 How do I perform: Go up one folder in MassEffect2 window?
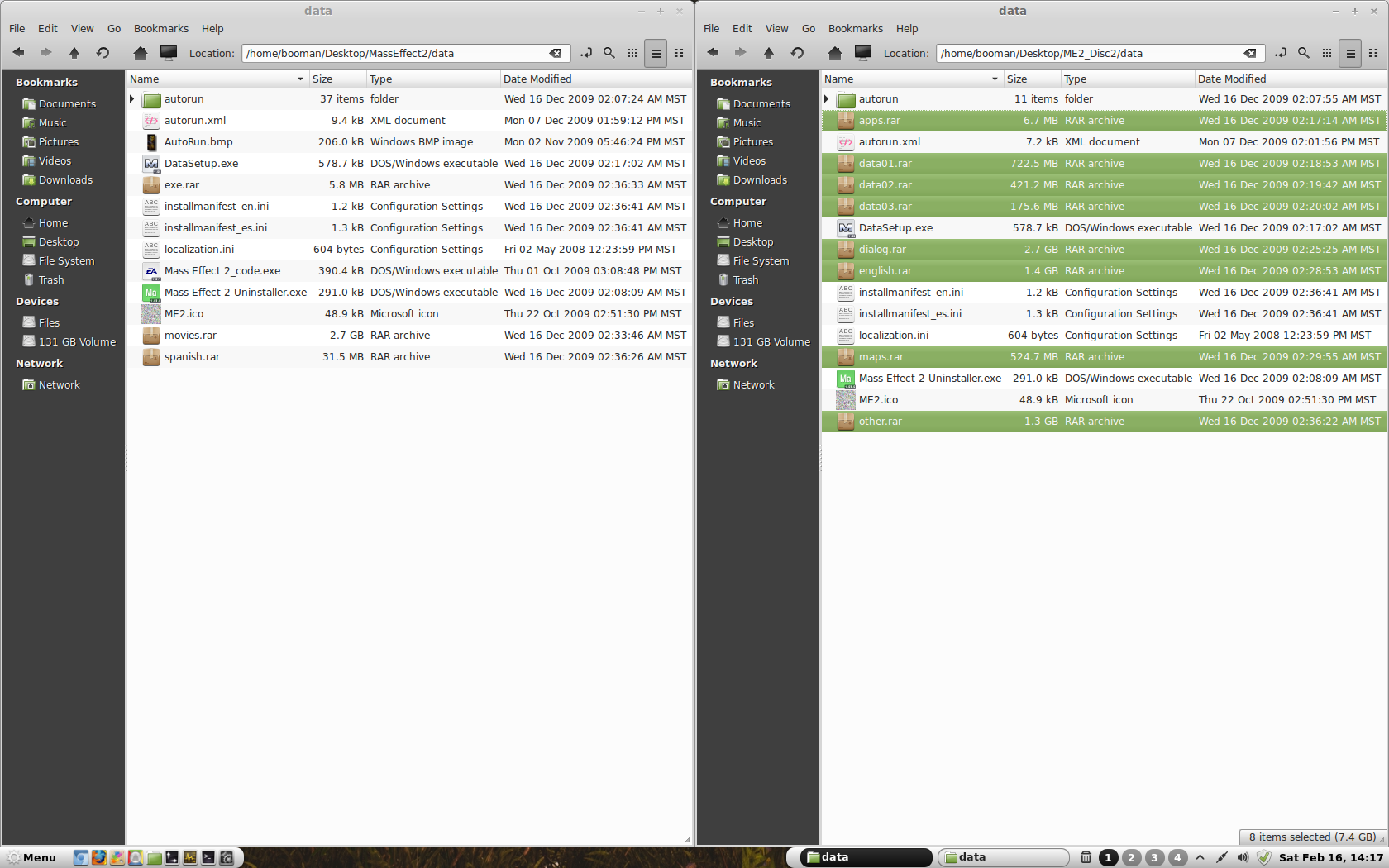[74, 53]
